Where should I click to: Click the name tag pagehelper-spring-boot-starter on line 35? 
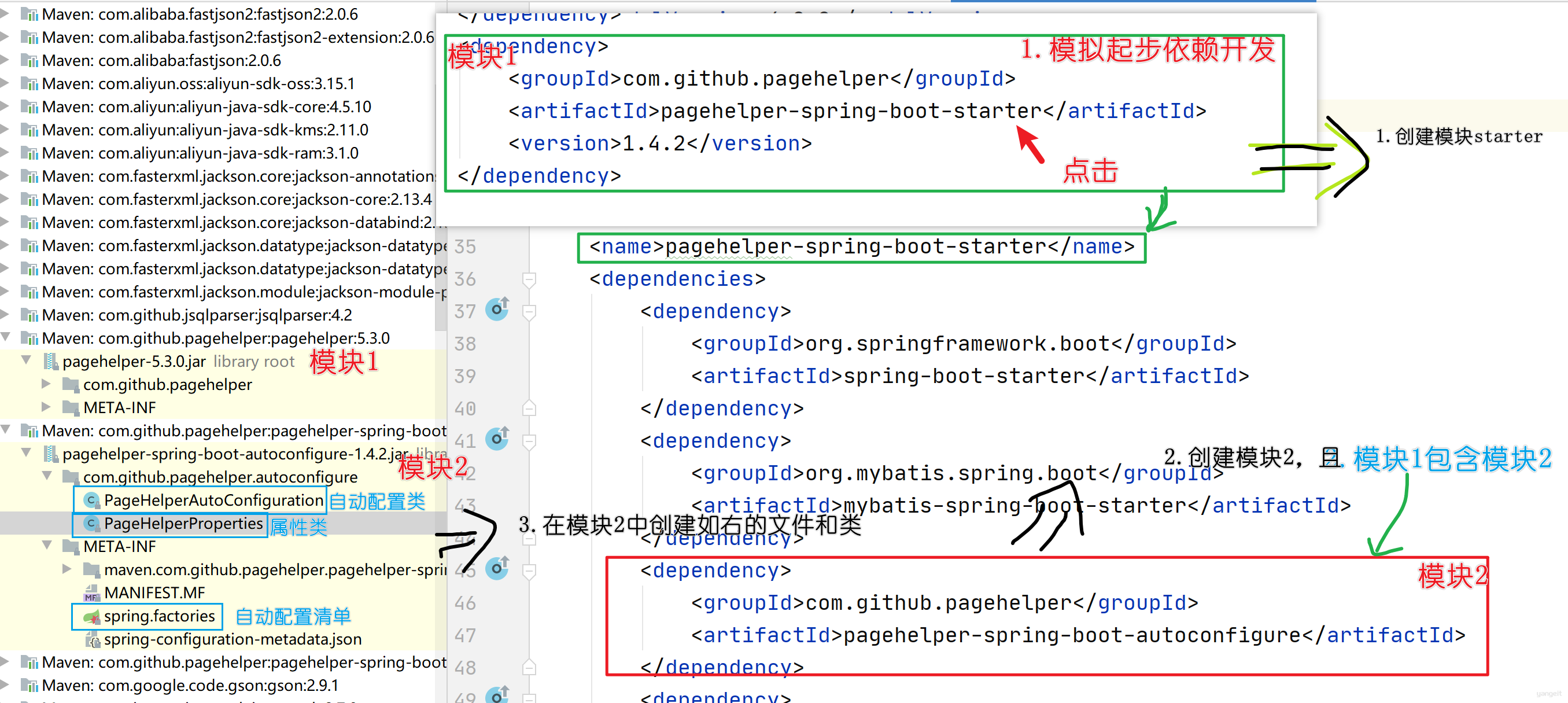click(x=861, y=247)
